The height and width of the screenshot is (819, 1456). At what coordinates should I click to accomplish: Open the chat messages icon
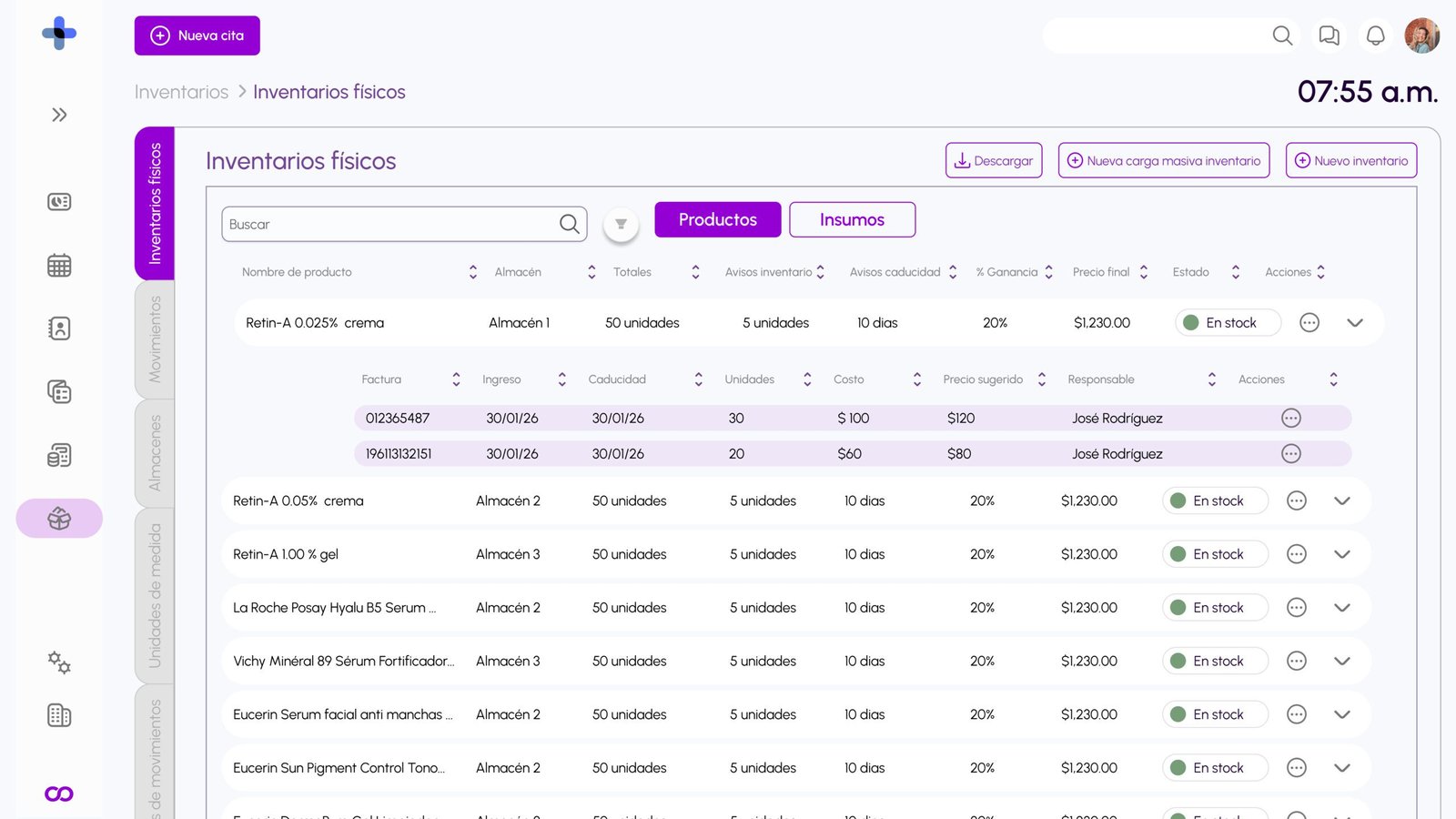(x=1329, y=35)
